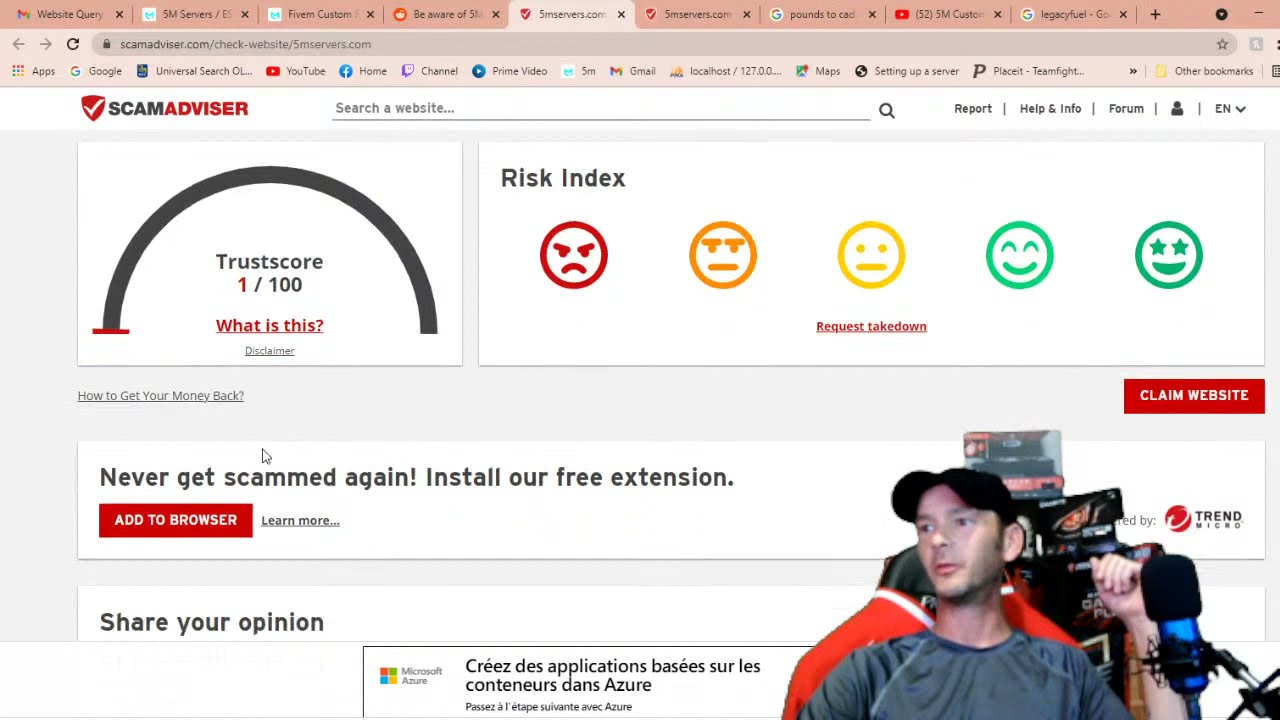Switch to the Website Query tab
1280x720 pixels.
tap(60, 14)
